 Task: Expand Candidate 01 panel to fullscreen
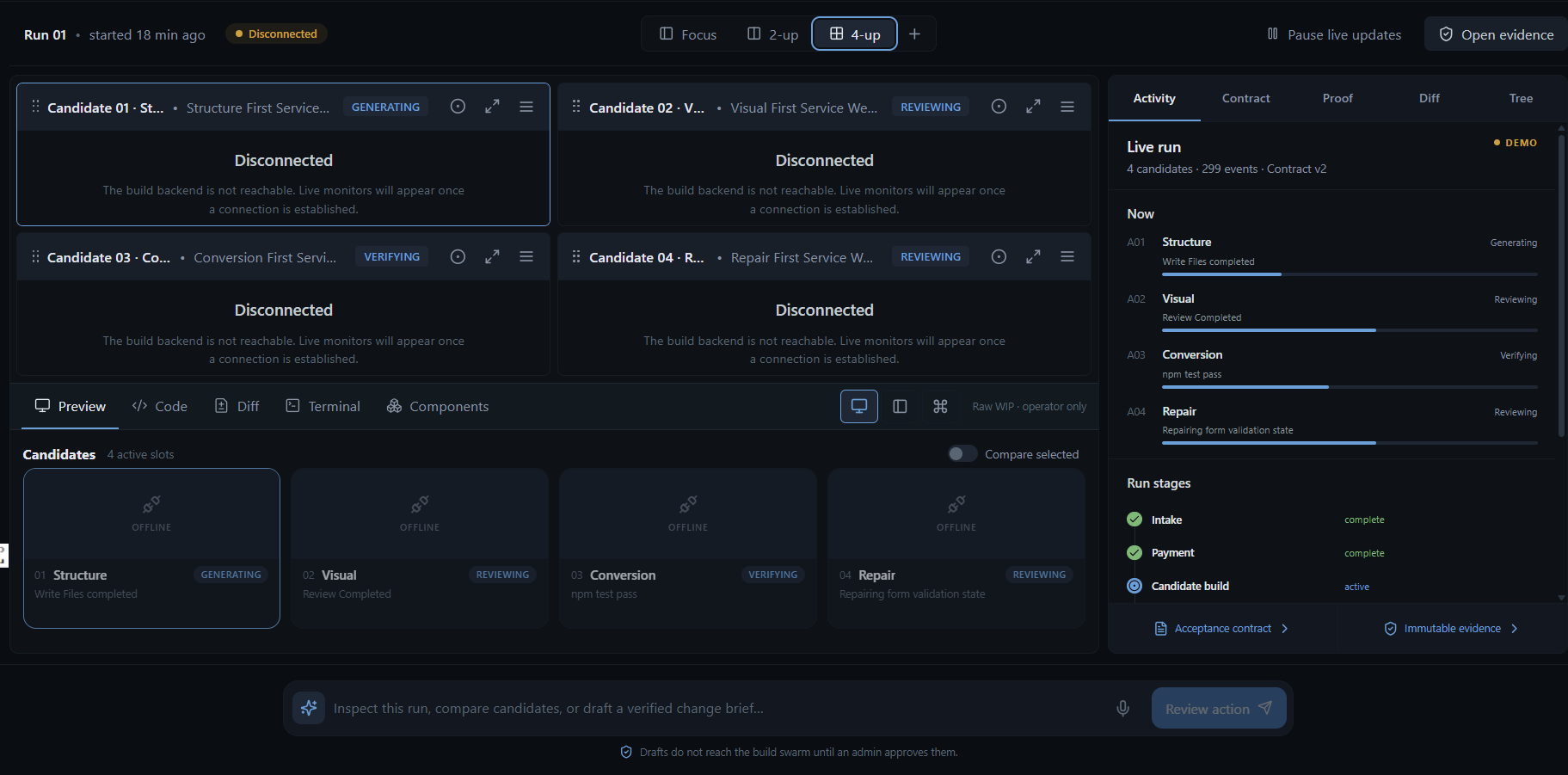[x=492, y=107]
